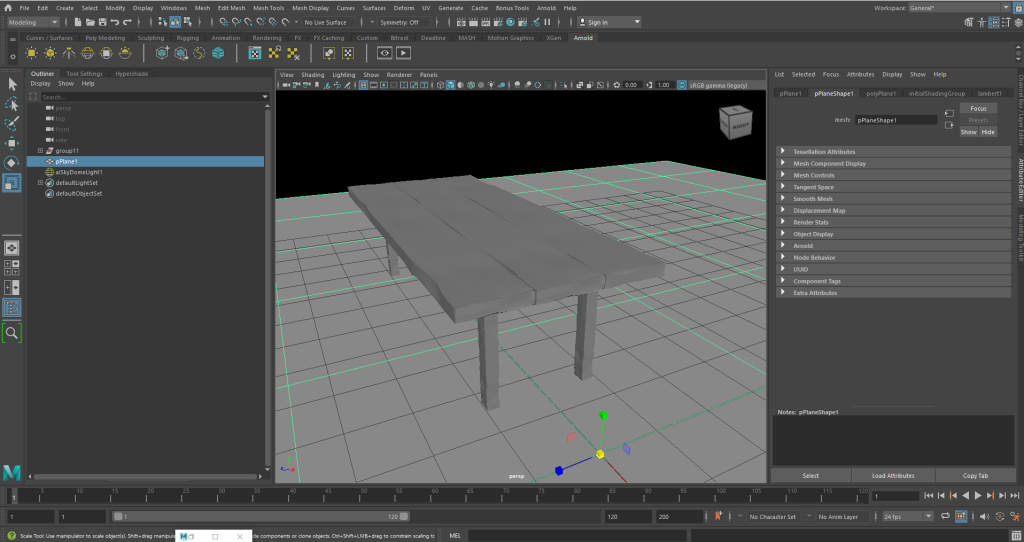
Task: Open the 24 fps frame rate dropdown
Action: point(908,517)
